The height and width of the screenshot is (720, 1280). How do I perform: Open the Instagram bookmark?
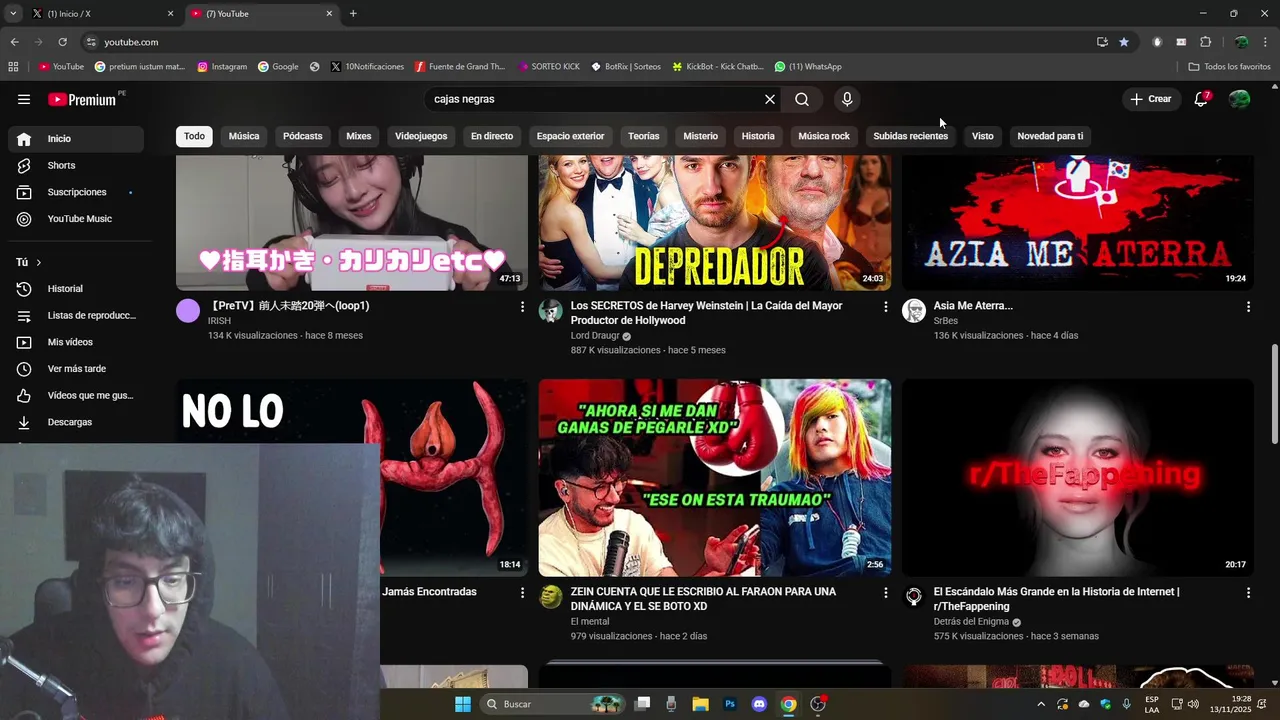[x=222, y=67]
